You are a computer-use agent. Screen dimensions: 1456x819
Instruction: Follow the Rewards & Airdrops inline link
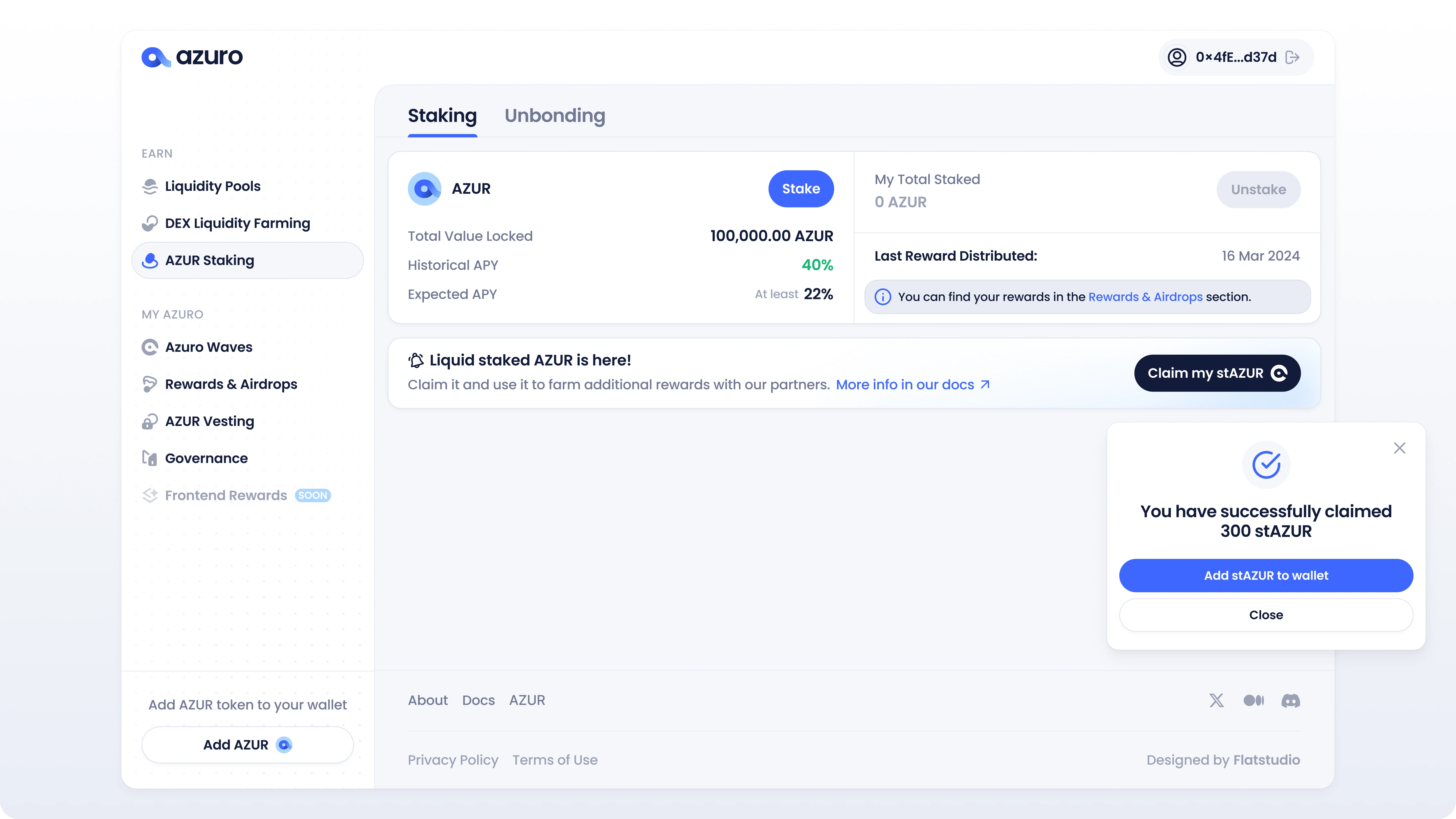(x=1145, y=297)
